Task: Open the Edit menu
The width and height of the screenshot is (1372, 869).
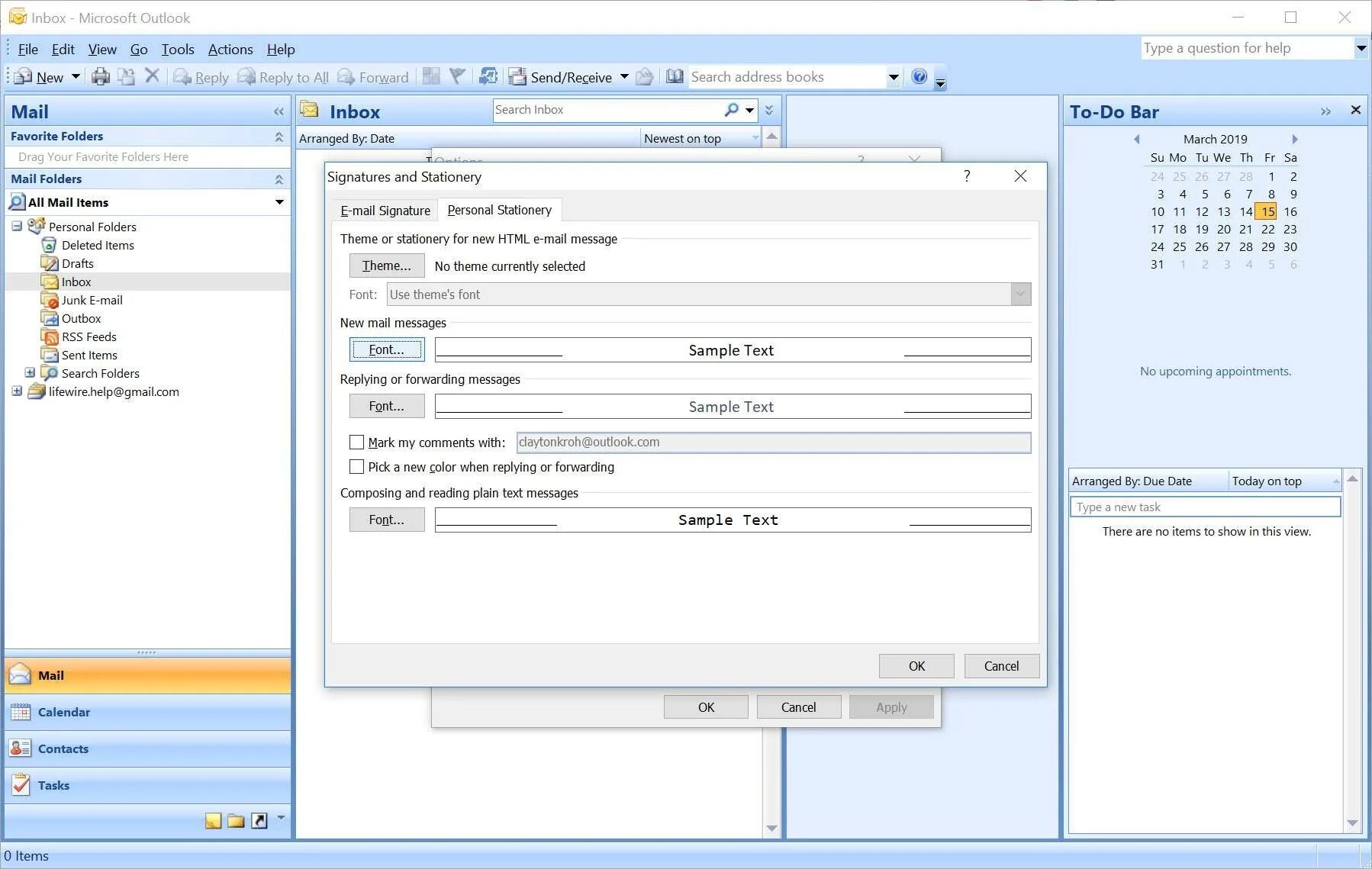Action: click(x=63, y=50)
